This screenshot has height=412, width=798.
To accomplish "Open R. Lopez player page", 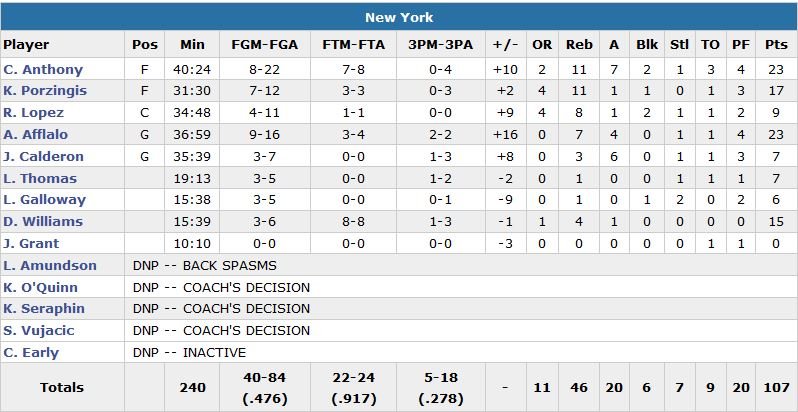I will click(x=34, y=113).
